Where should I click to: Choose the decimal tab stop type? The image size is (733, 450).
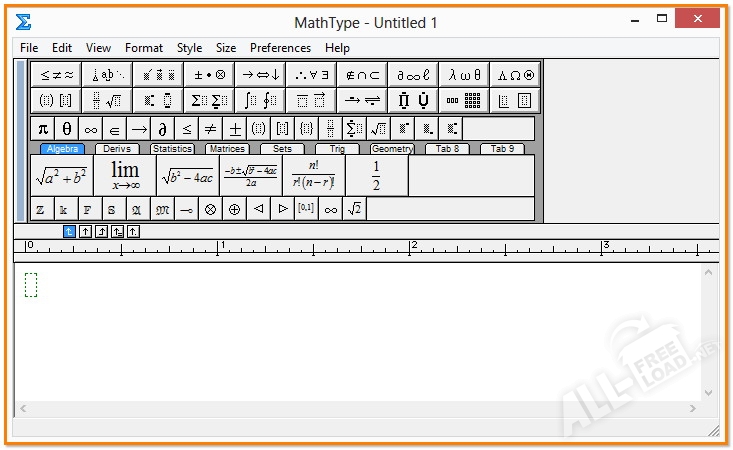(x=133, y=232)
